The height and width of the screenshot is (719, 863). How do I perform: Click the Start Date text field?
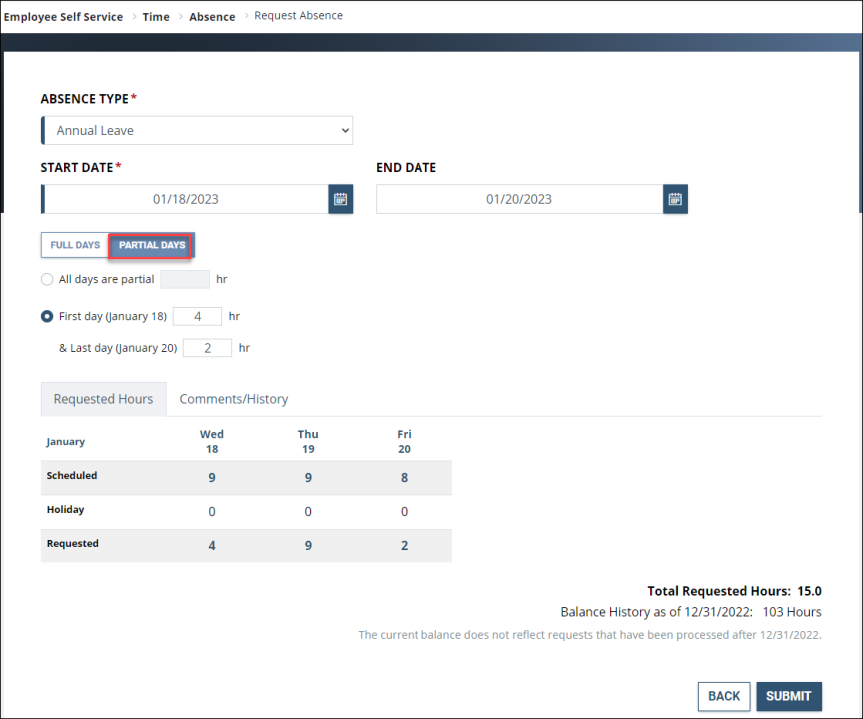pos(196,199)
